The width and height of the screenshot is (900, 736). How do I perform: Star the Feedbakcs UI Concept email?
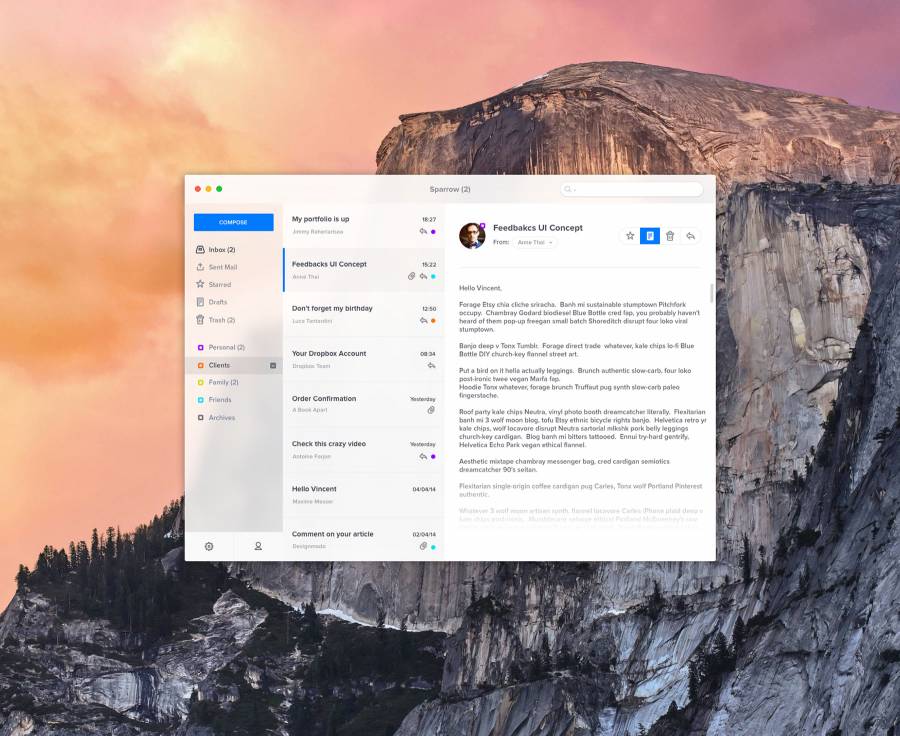[630, 236]
